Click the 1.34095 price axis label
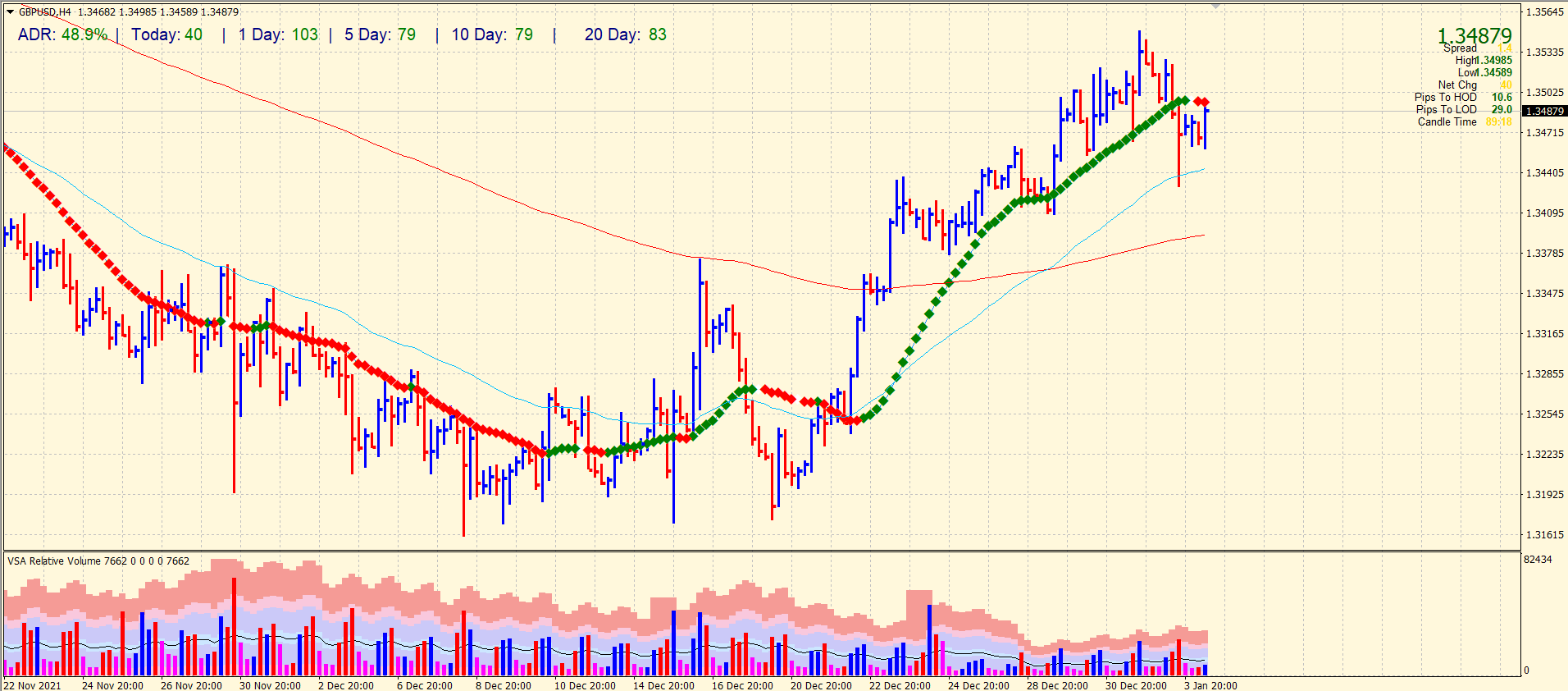 [1545, 213]
